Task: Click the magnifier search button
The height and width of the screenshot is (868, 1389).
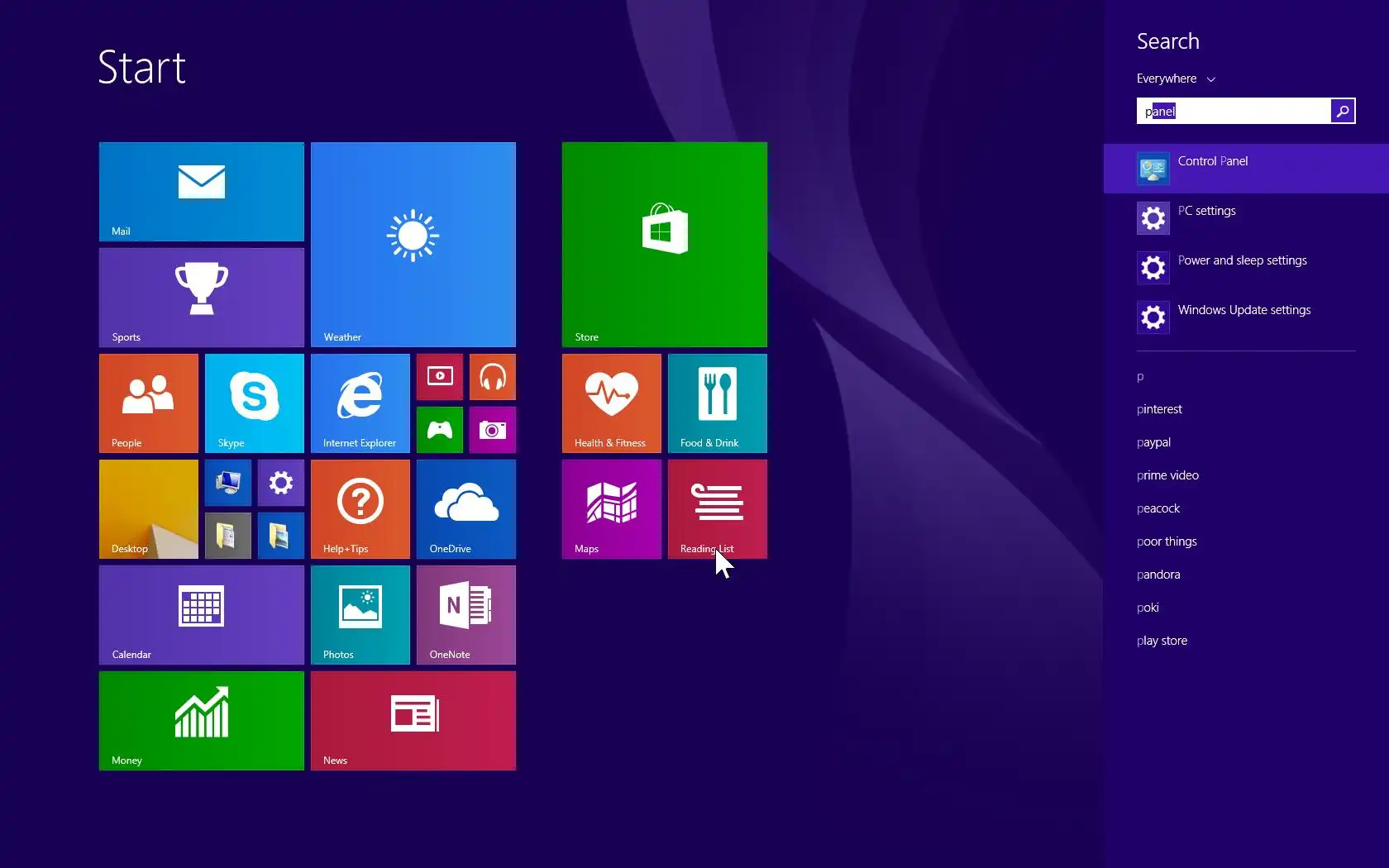Action: tap(1343, 111)
